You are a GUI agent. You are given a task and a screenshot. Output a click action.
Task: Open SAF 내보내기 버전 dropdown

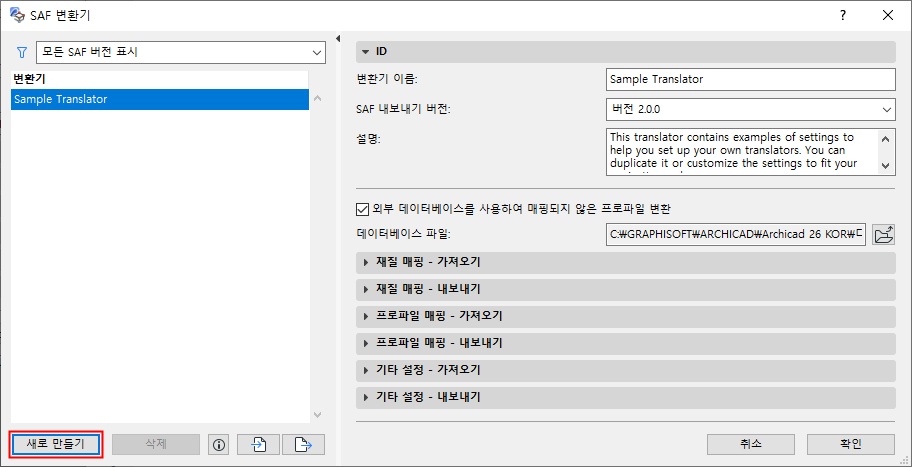(x=750, y=109)
